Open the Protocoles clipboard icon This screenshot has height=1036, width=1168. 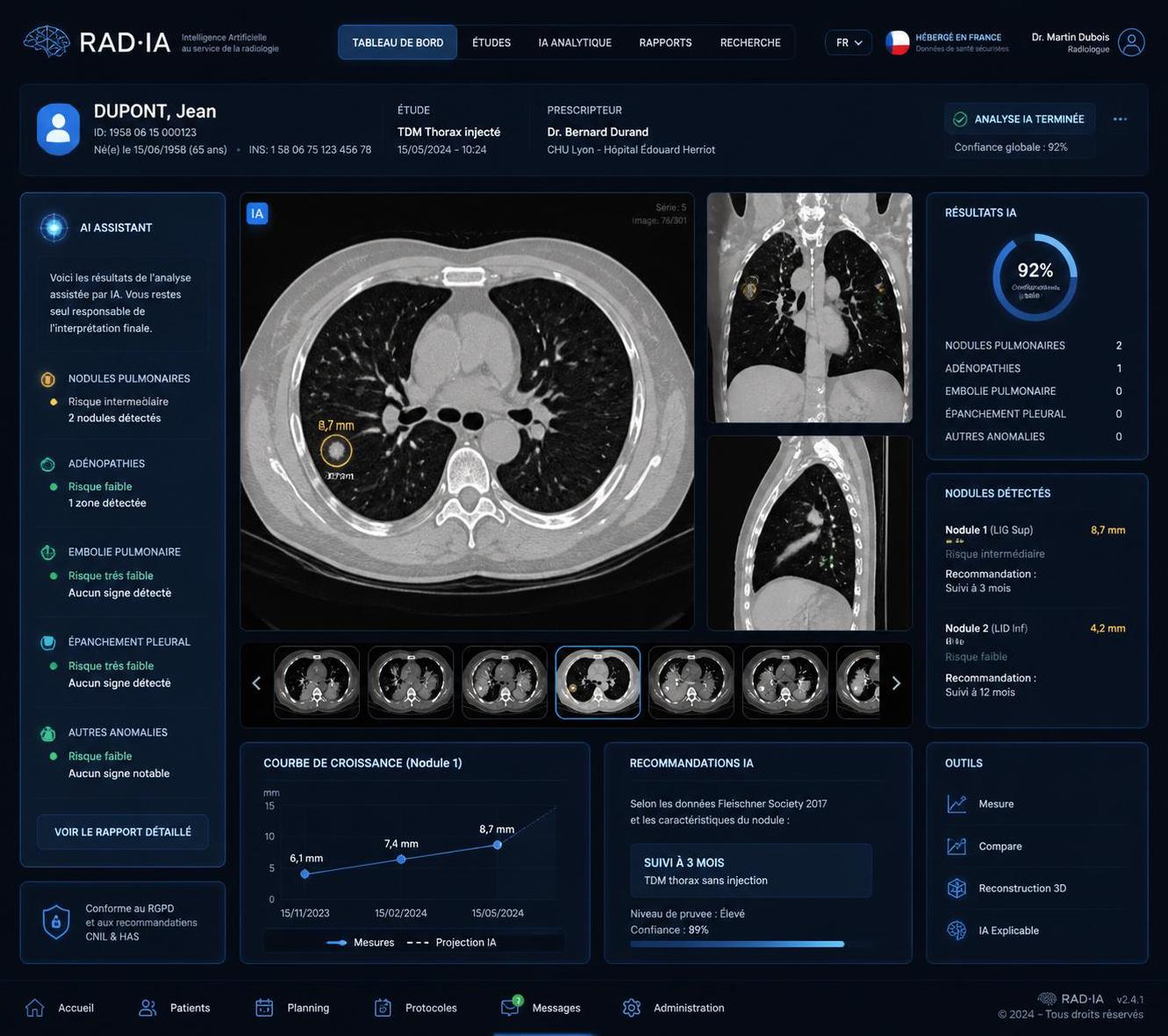(x=383, y=1008)
